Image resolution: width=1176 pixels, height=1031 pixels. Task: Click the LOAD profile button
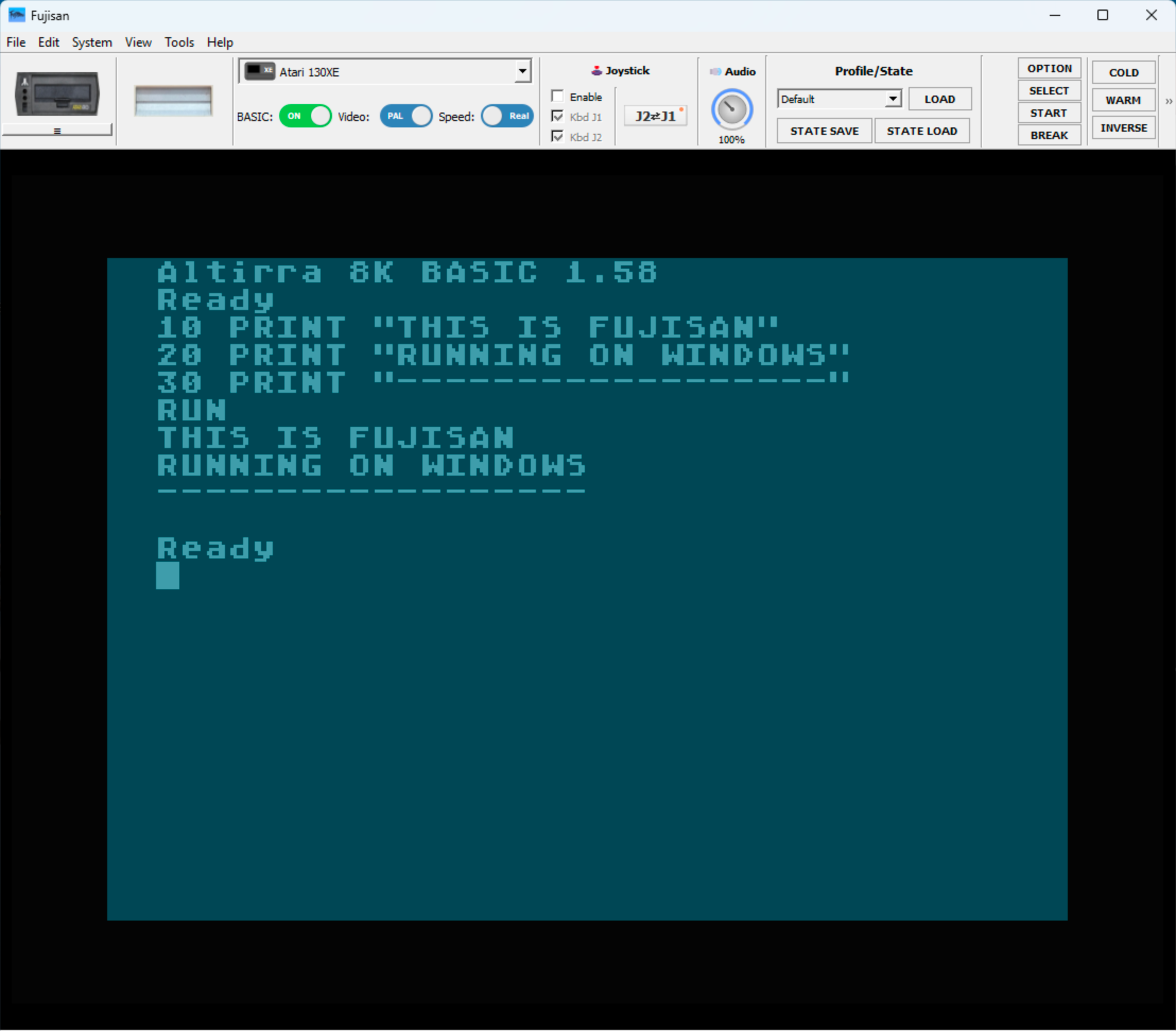tap(940, 99)
